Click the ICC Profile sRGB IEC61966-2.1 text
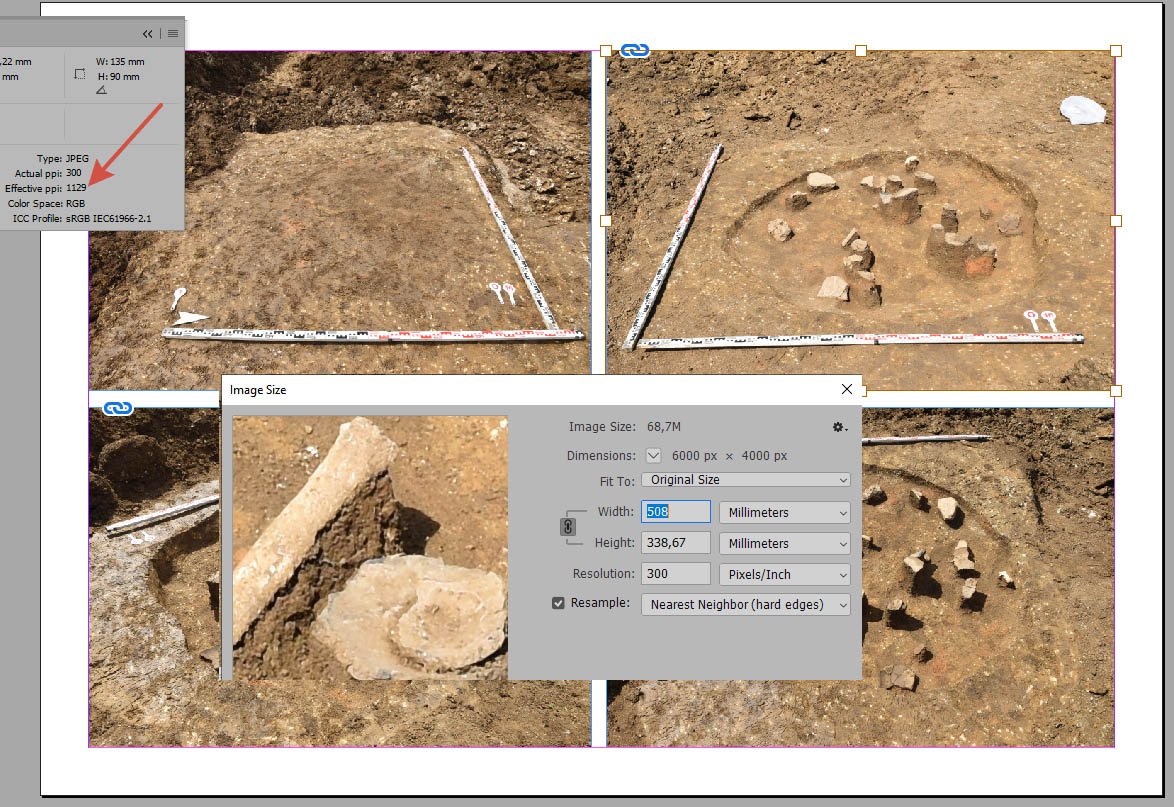The image size is (1174, 807). (109, 219)
